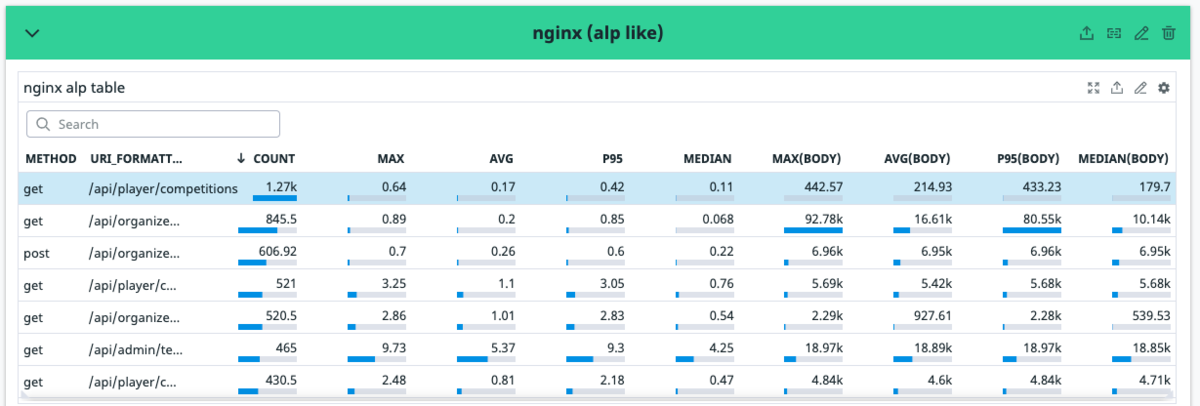Viewport: 1200px width, 406px height.
Task: Click MAX(BODY) value 18.97k
Action: click(x=824, y=350)
